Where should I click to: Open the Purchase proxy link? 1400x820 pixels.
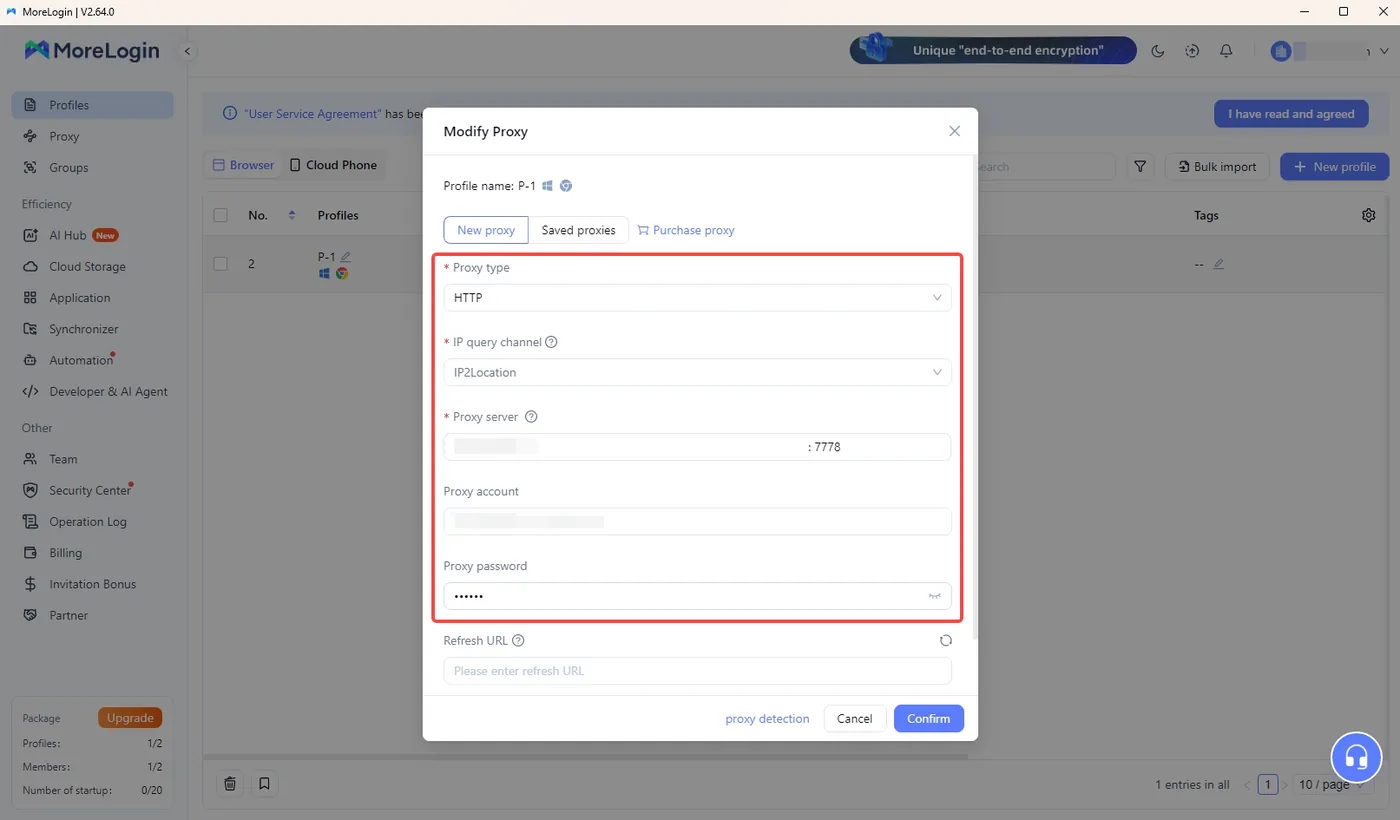pos(686,230)
